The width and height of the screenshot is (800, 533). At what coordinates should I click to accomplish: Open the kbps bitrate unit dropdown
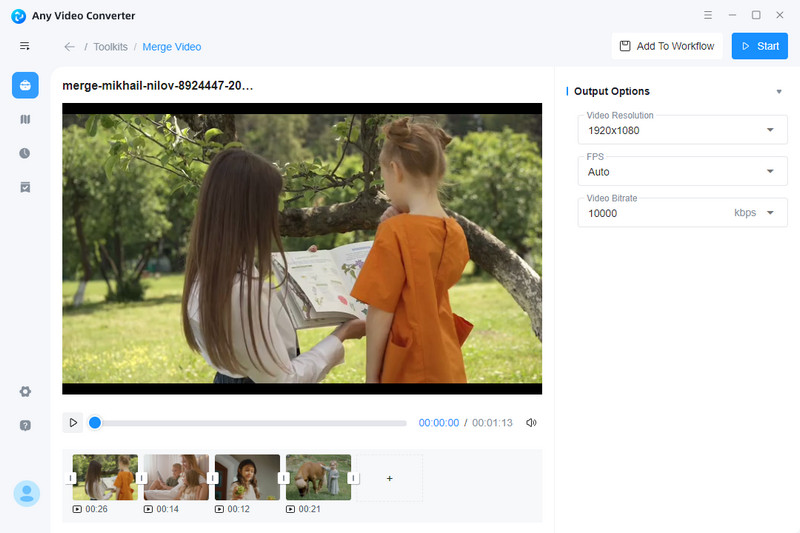[x=770, y=213]
